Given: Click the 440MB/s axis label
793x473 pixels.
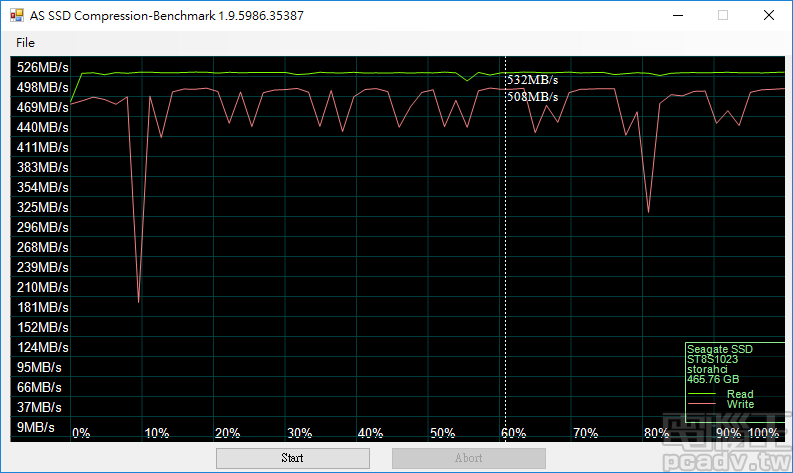Looking at the screenshot, I should click(x=42, y=127).
